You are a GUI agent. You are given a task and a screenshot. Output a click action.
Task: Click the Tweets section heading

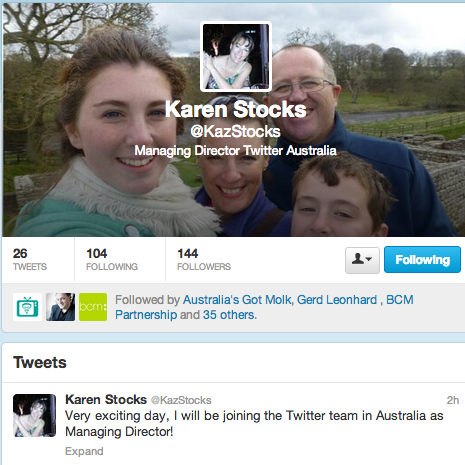40,362
